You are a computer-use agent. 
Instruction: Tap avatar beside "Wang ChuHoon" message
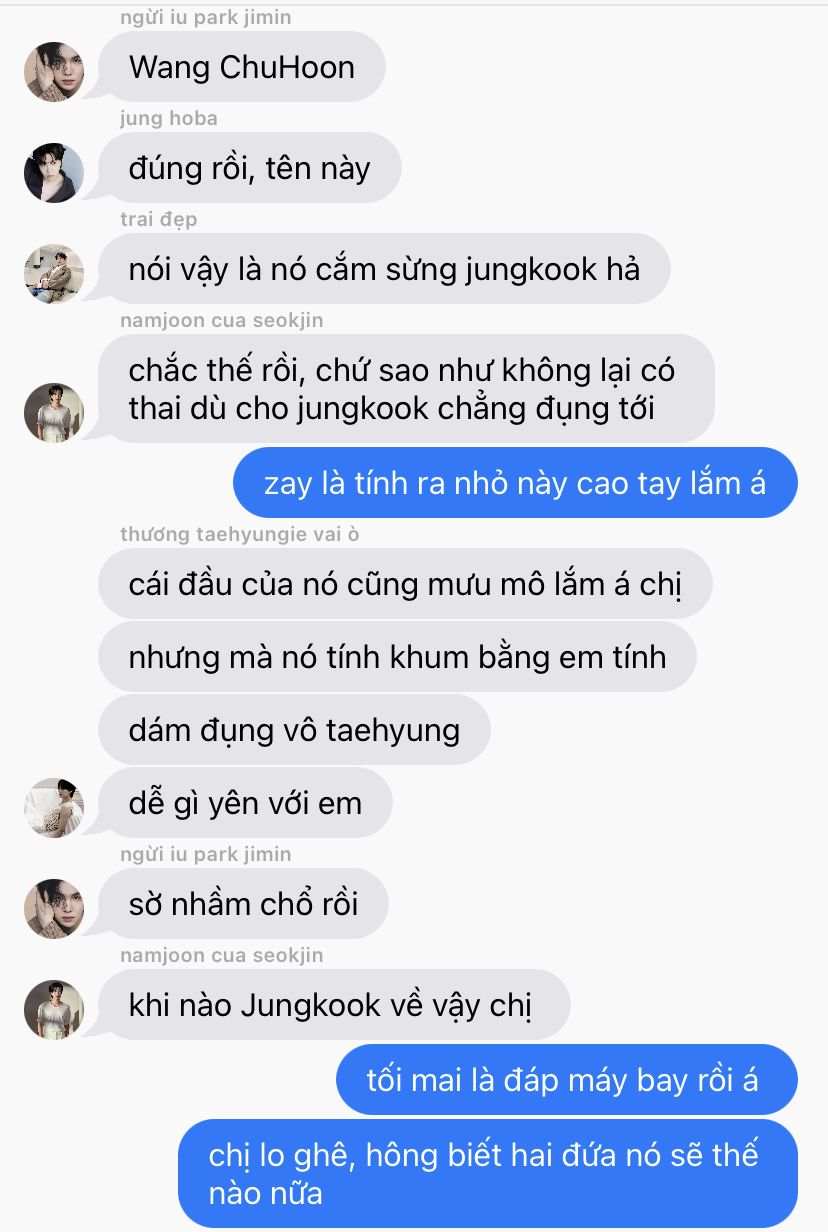click(53, 72)
